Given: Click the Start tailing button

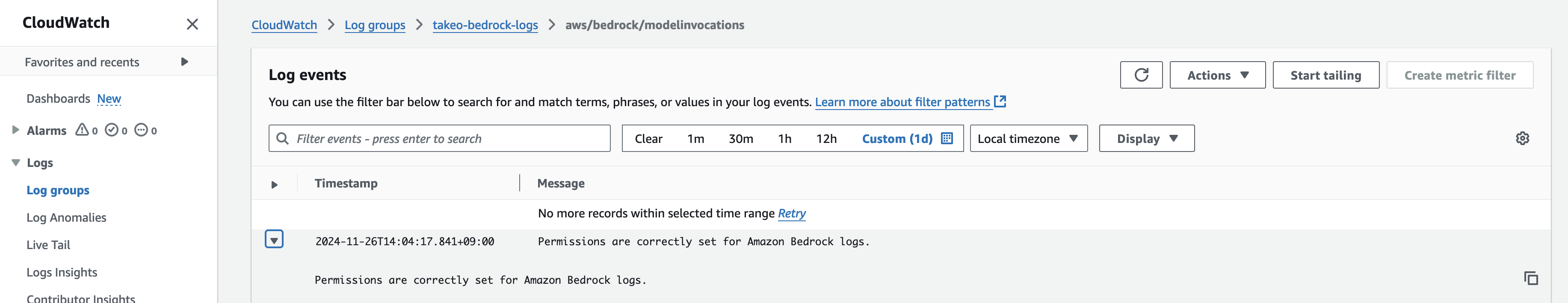Looking at the screenshot, I should [x=1325, y=75].
